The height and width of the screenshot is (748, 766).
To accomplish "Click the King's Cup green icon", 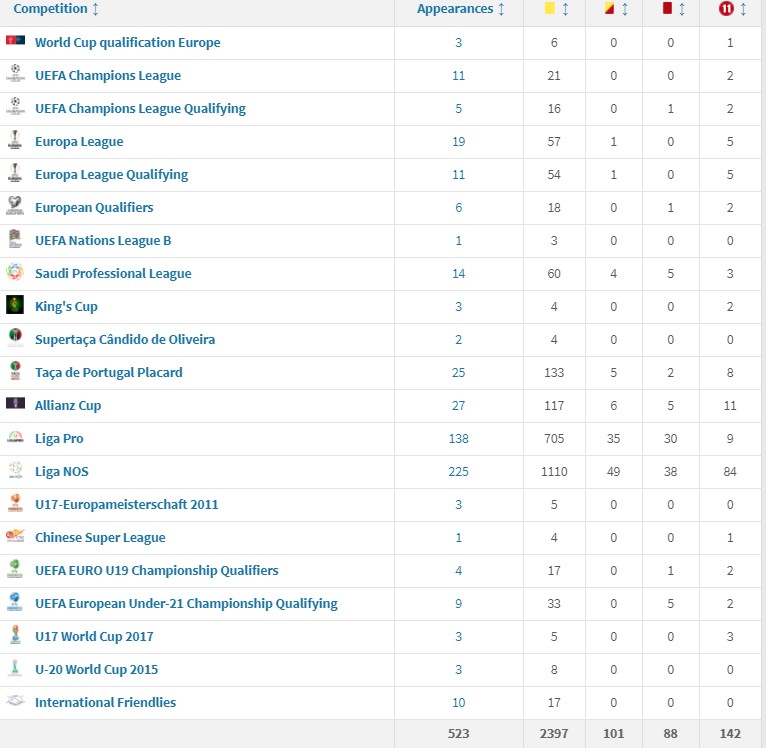I will coord(15,304).
